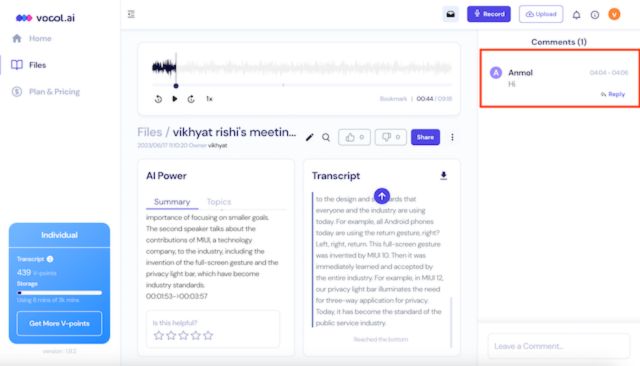
Task: Click the Individual plan header
Action: point(59,235)
